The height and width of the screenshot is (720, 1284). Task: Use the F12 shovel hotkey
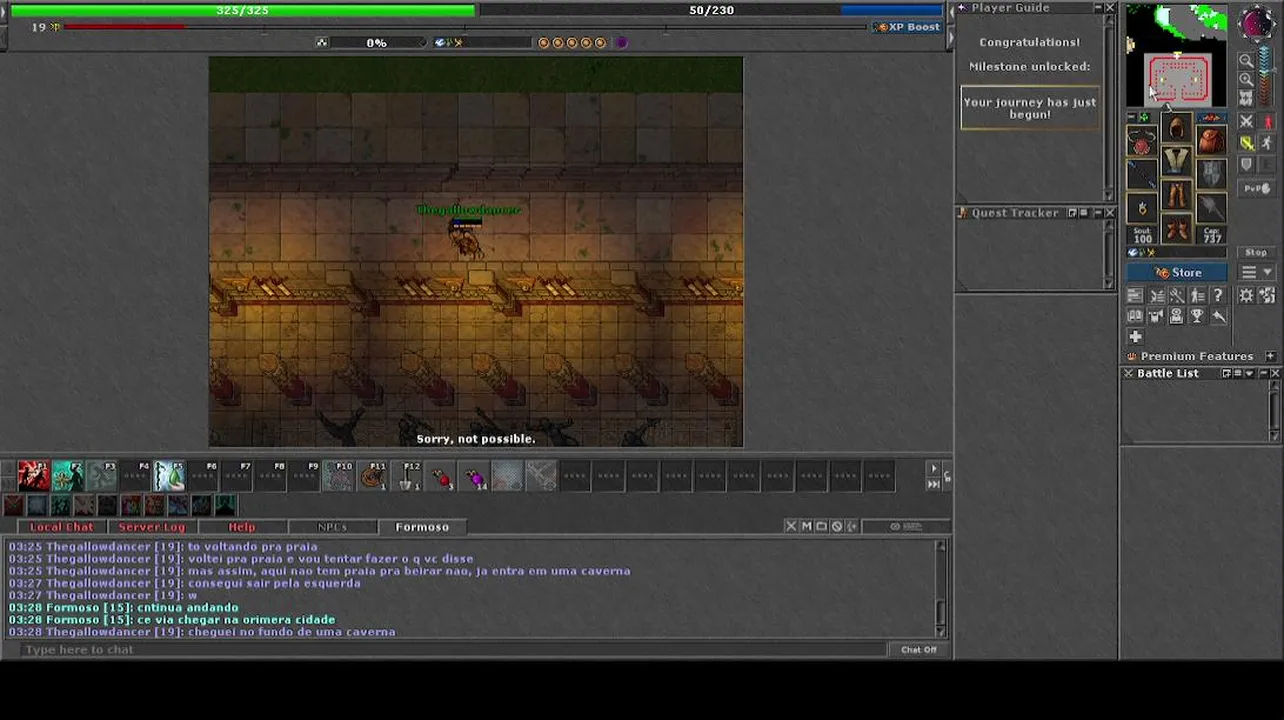click(x=407, y=475)
